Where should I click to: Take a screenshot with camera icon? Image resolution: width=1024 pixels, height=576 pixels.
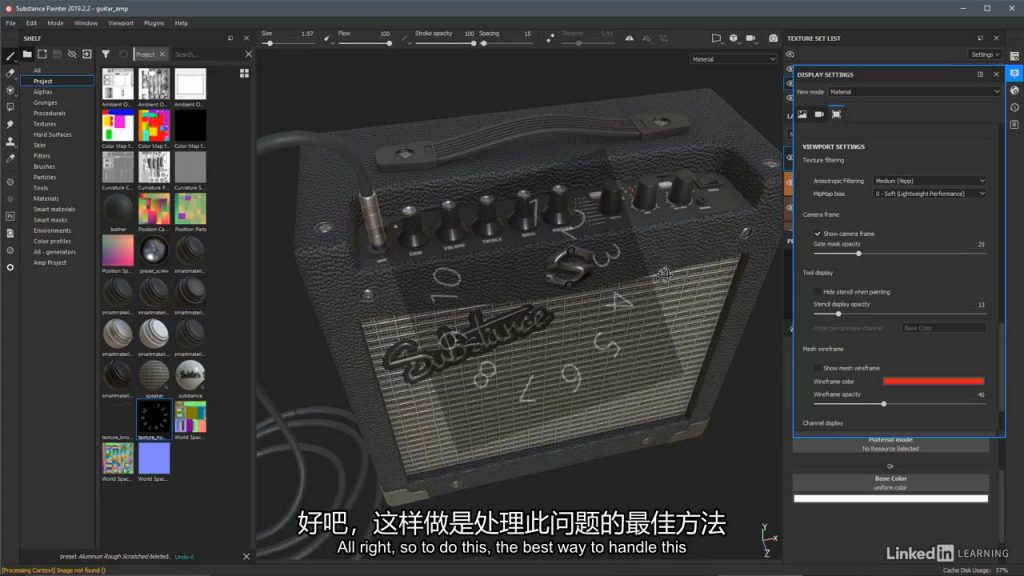[x=773, y=39]
